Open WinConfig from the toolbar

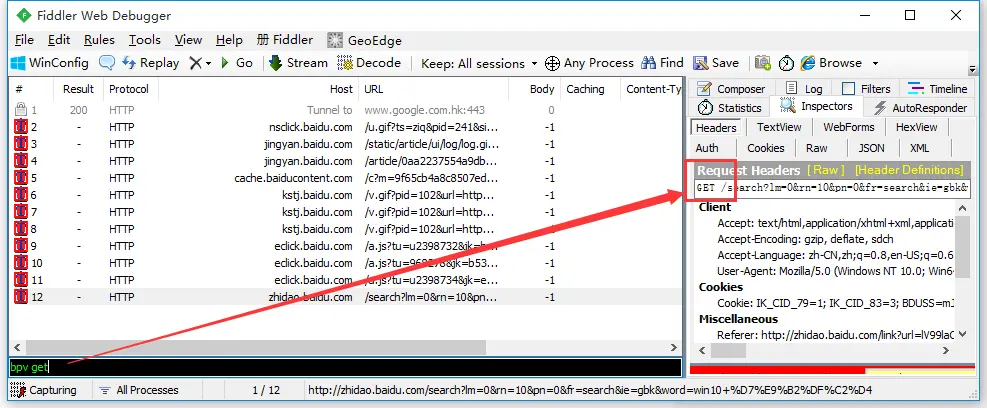(x=50, y=63)
